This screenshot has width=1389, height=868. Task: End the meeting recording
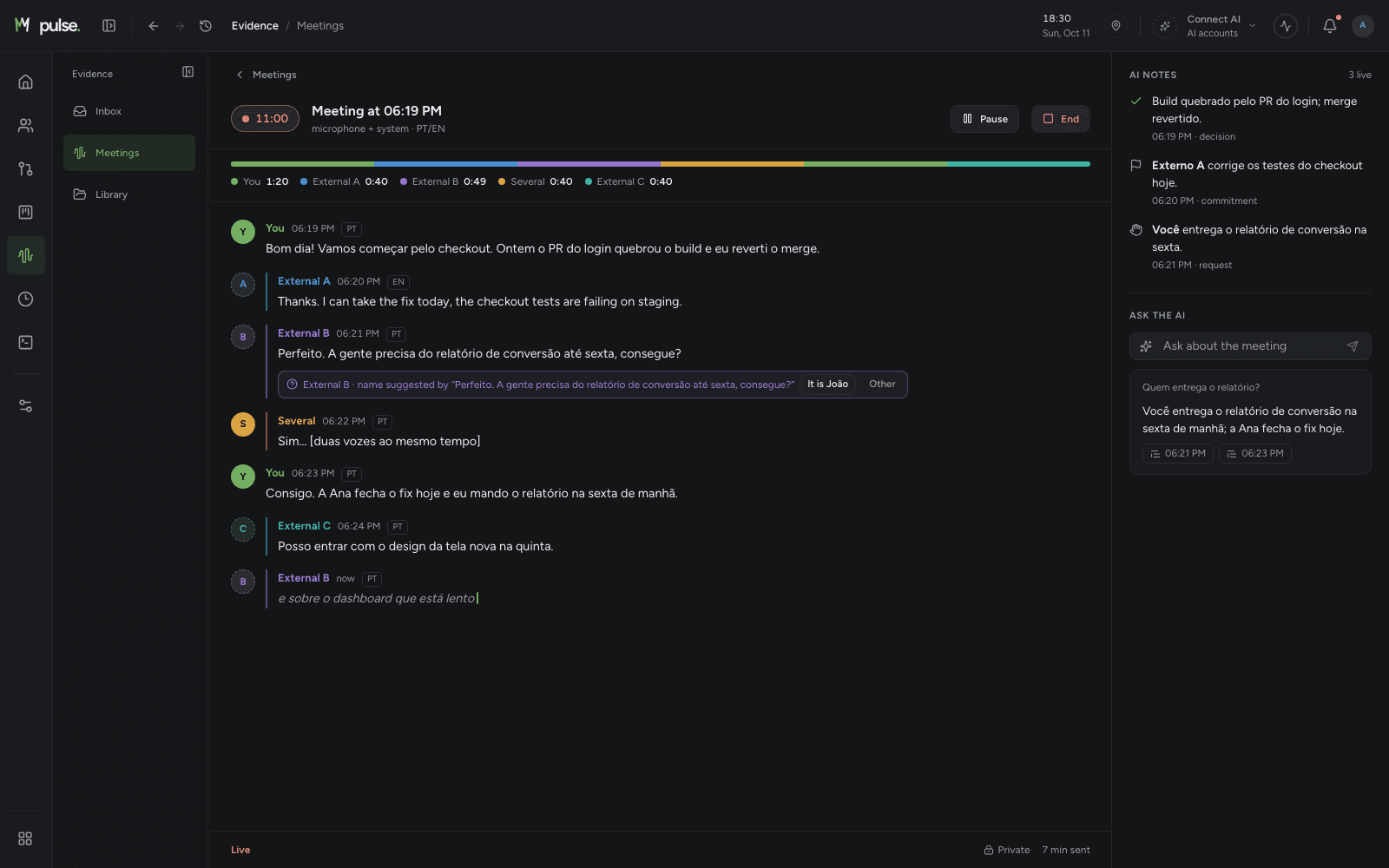click(1061, 119)
